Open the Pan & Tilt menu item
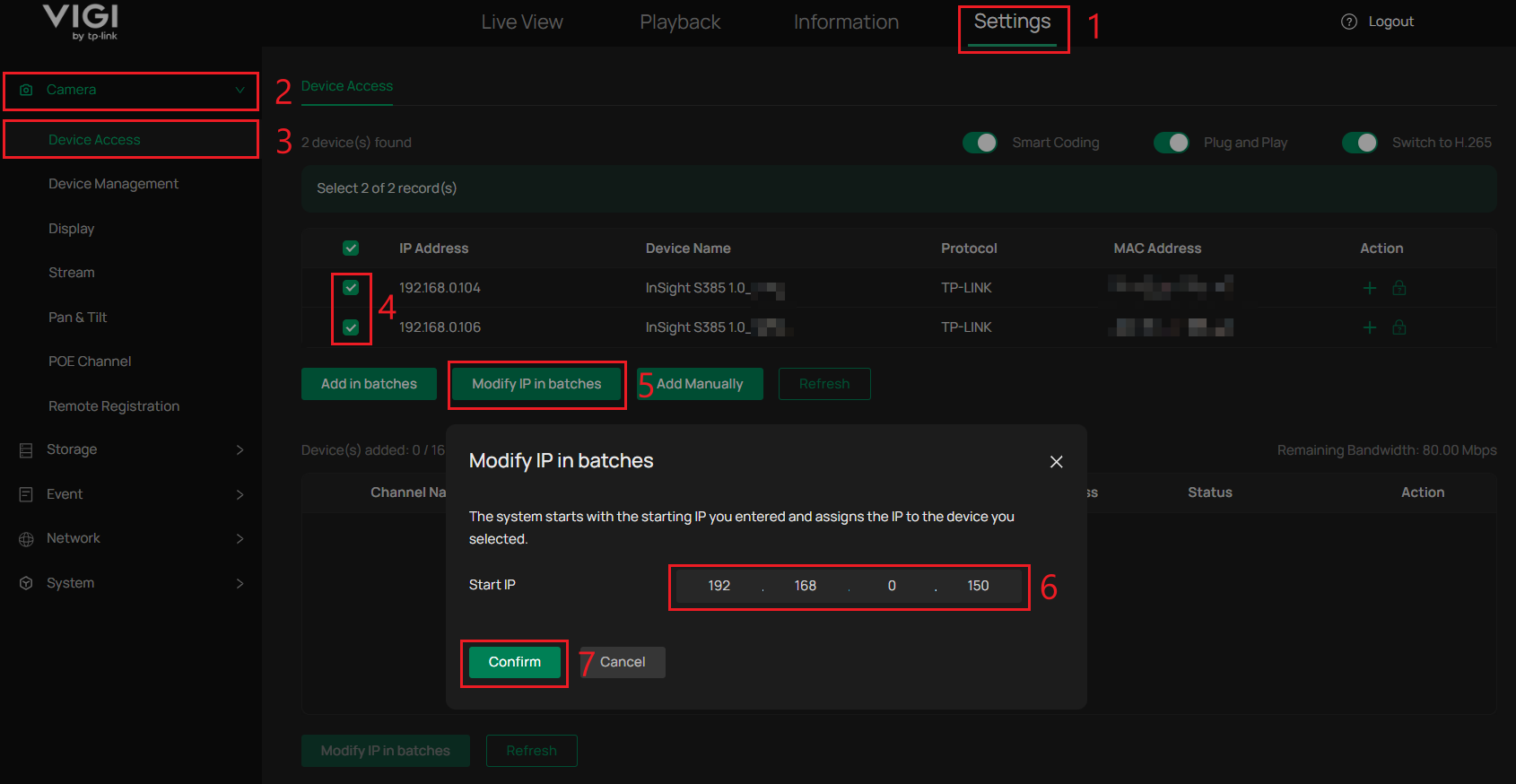Image resolution: width=1516 pixels, height=784 pixels. point(78,318)
